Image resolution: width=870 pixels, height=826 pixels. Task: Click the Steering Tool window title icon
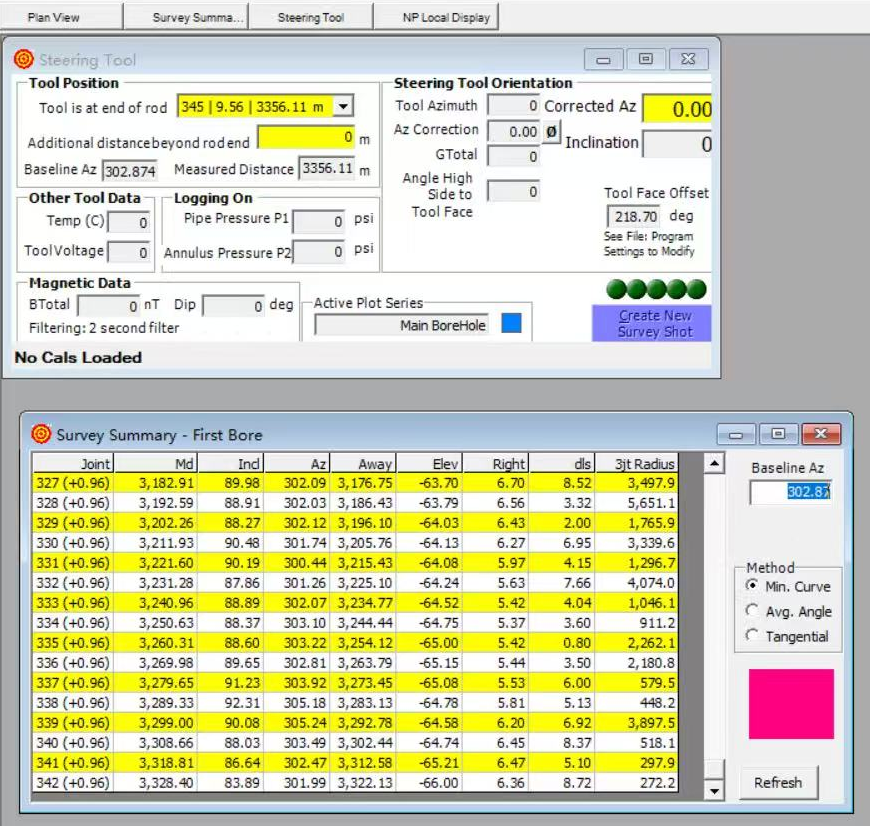pos(24,60)
